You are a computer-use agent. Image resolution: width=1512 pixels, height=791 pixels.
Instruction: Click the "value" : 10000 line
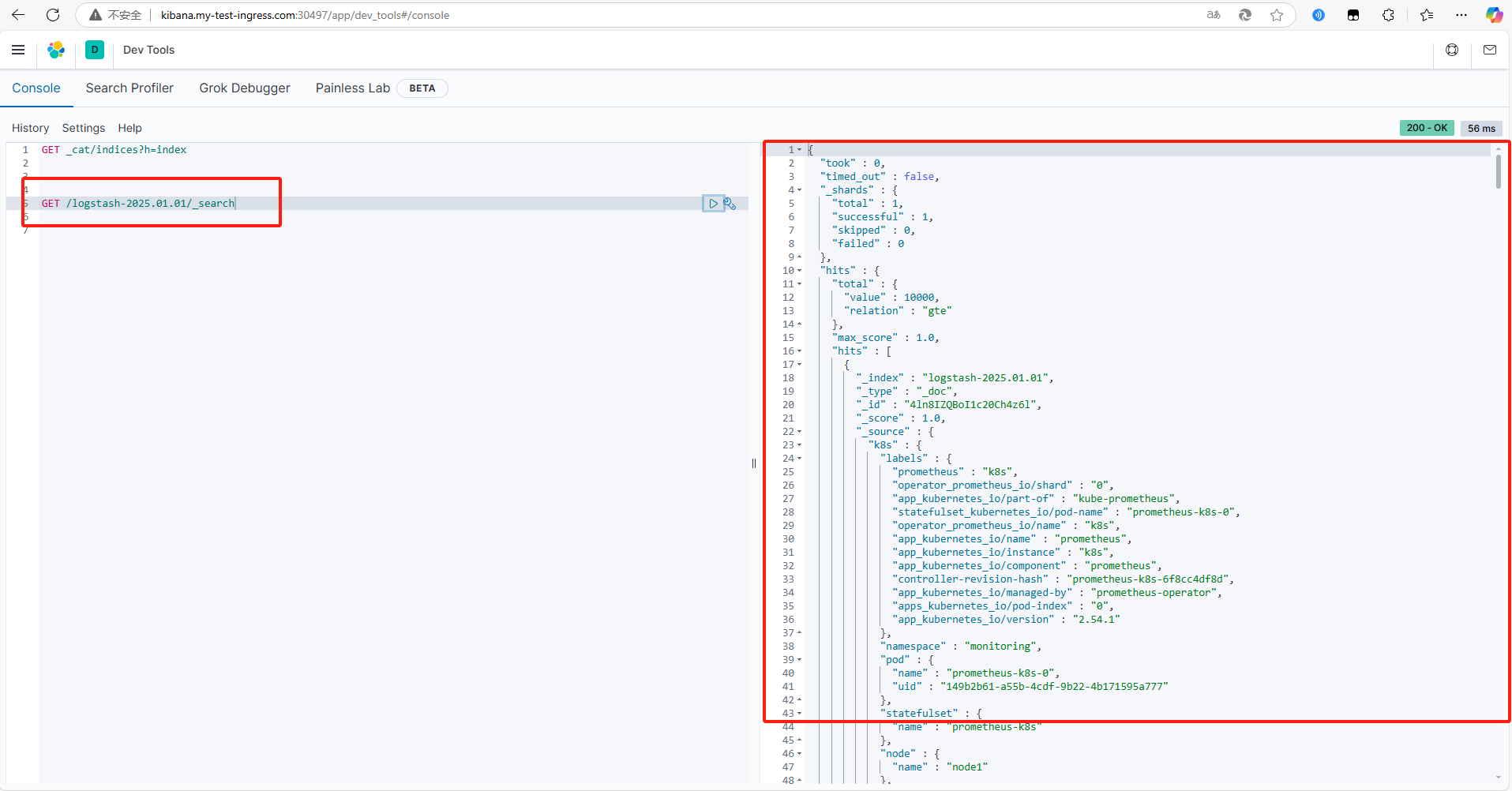tap(892, 298)
